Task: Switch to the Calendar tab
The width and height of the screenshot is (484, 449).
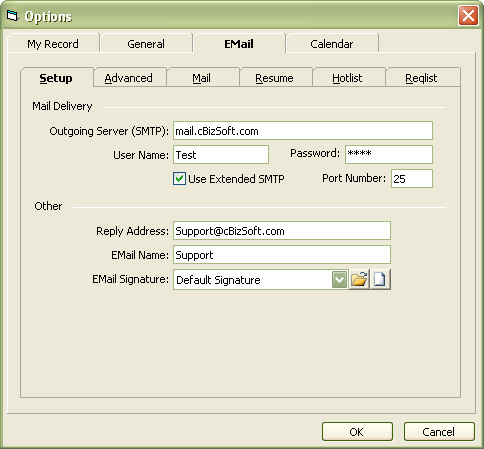Action: 332,44
